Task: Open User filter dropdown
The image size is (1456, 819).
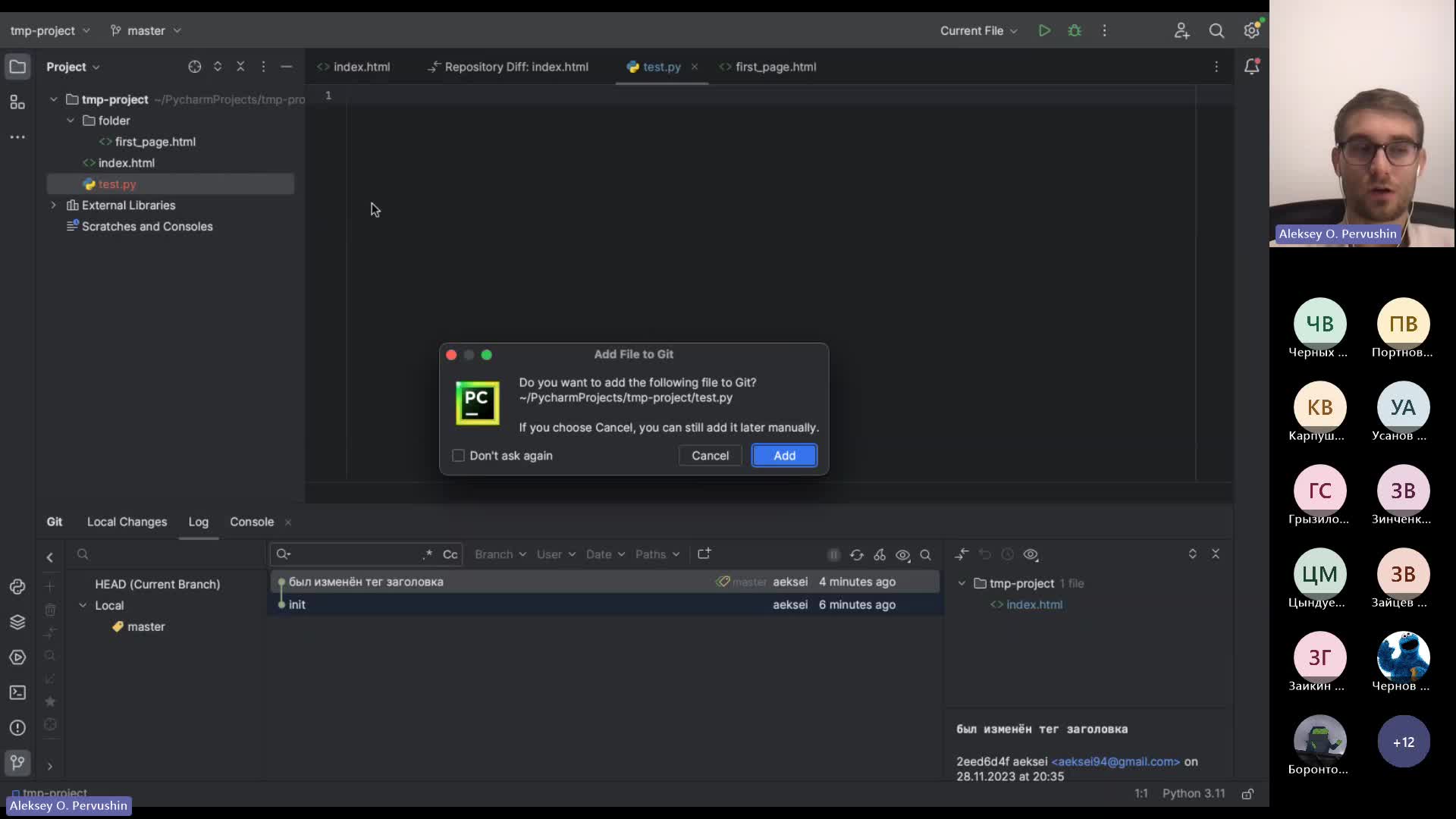Action: (556, 554)
